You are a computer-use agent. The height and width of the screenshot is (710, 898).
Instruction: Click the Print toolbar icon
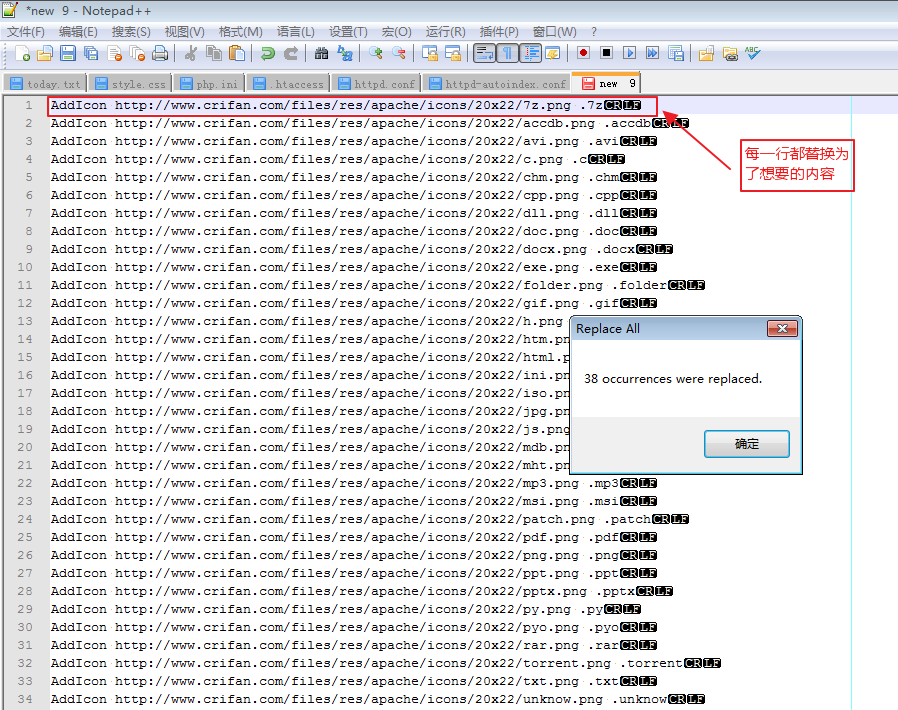click(160, 53)
